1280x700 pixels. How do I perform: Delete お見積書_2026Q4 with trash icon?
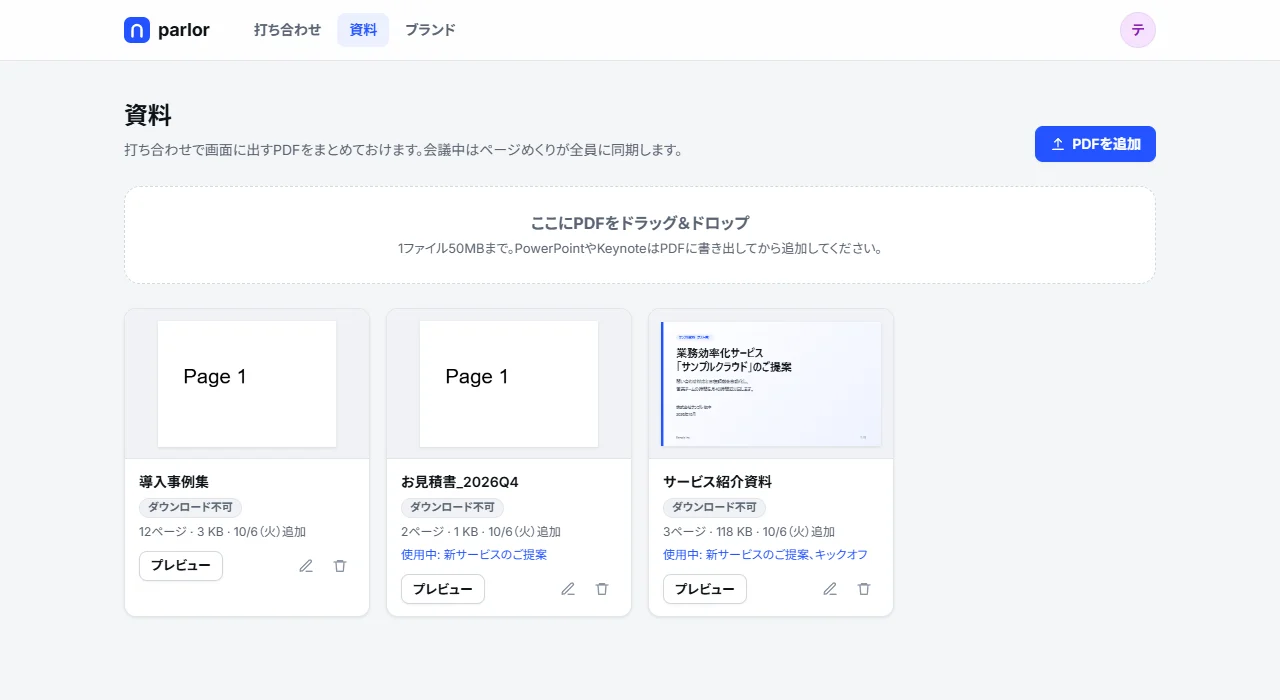tap(602, 589)
